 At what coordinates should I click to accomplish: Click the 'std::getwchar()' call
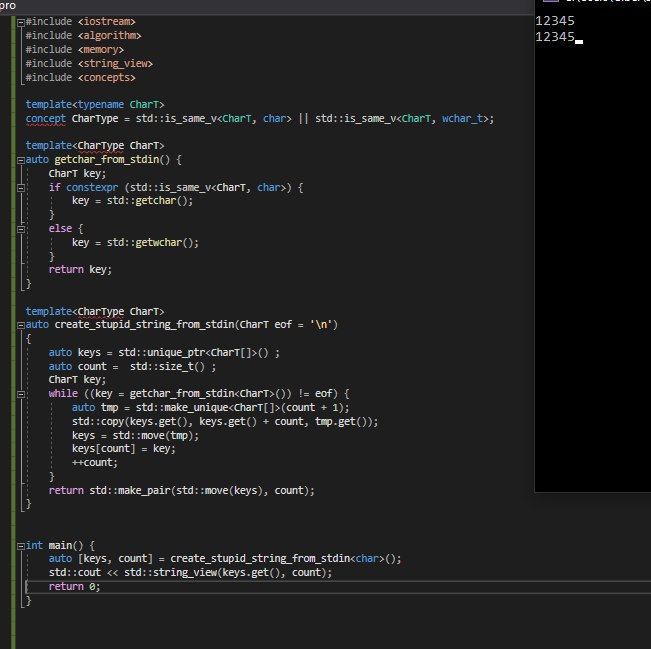[150, 242]
